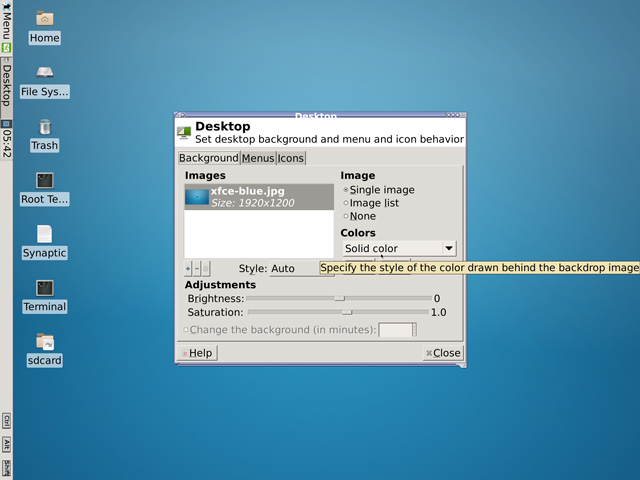Screen dimensions: 640x480
Task: Click the Desktop dialog header monitor icon
Action: [184, 133]
